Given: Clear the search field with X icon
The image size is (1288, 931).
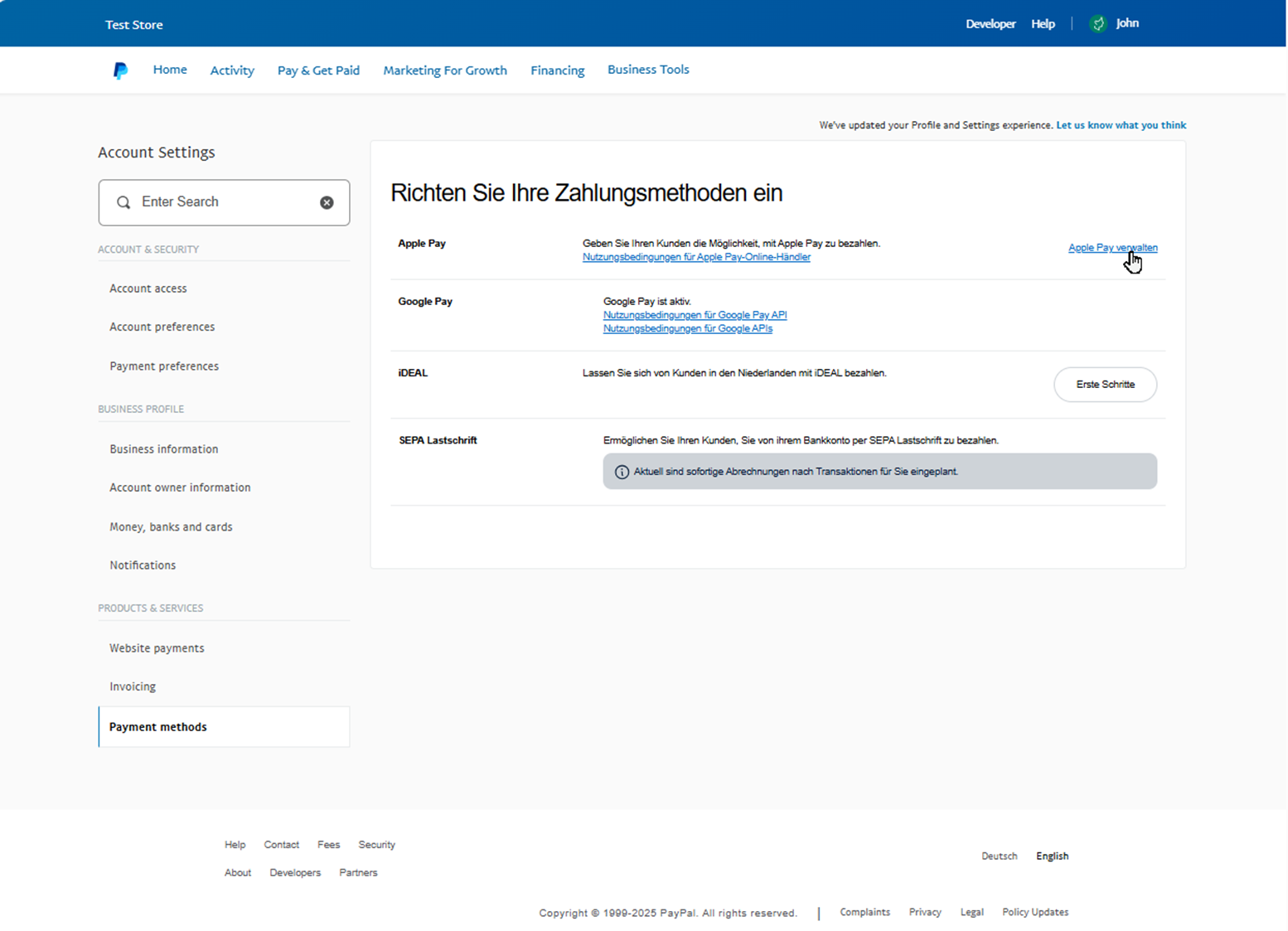Looking at the screenshot, I should click(x=327, y=202).
